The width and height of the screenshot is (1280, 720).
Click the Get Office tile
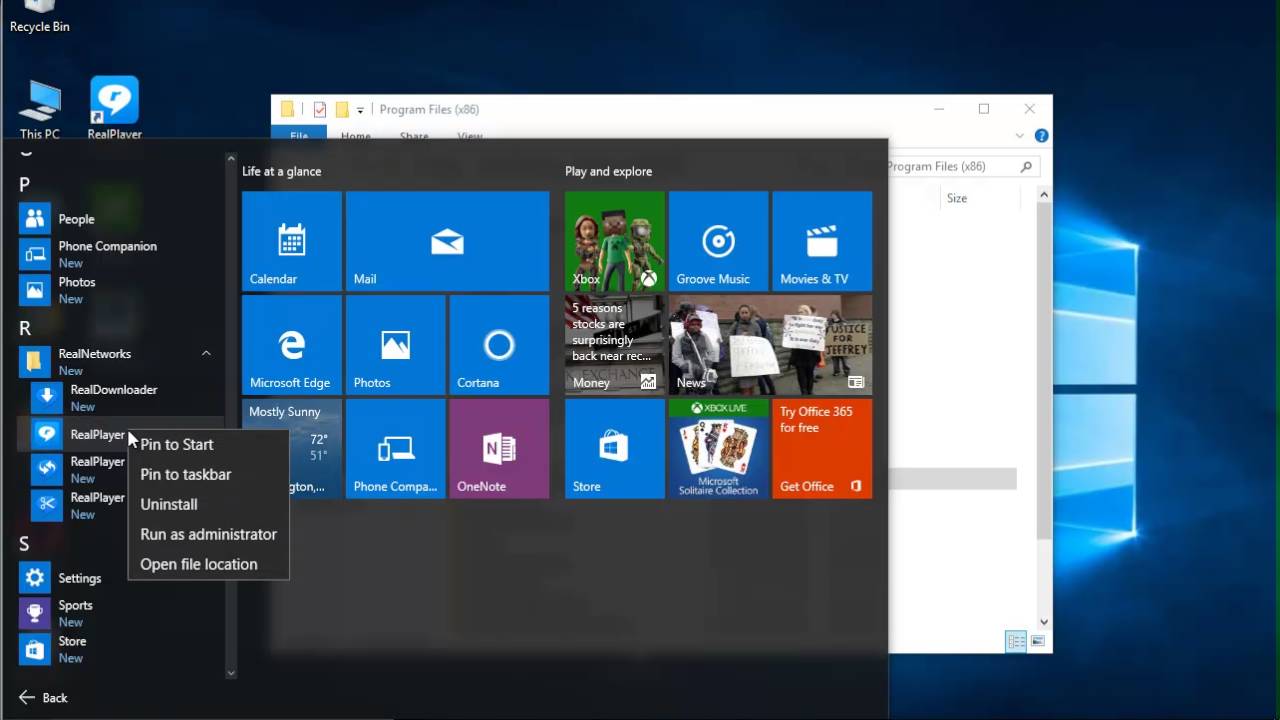point(822,449)
